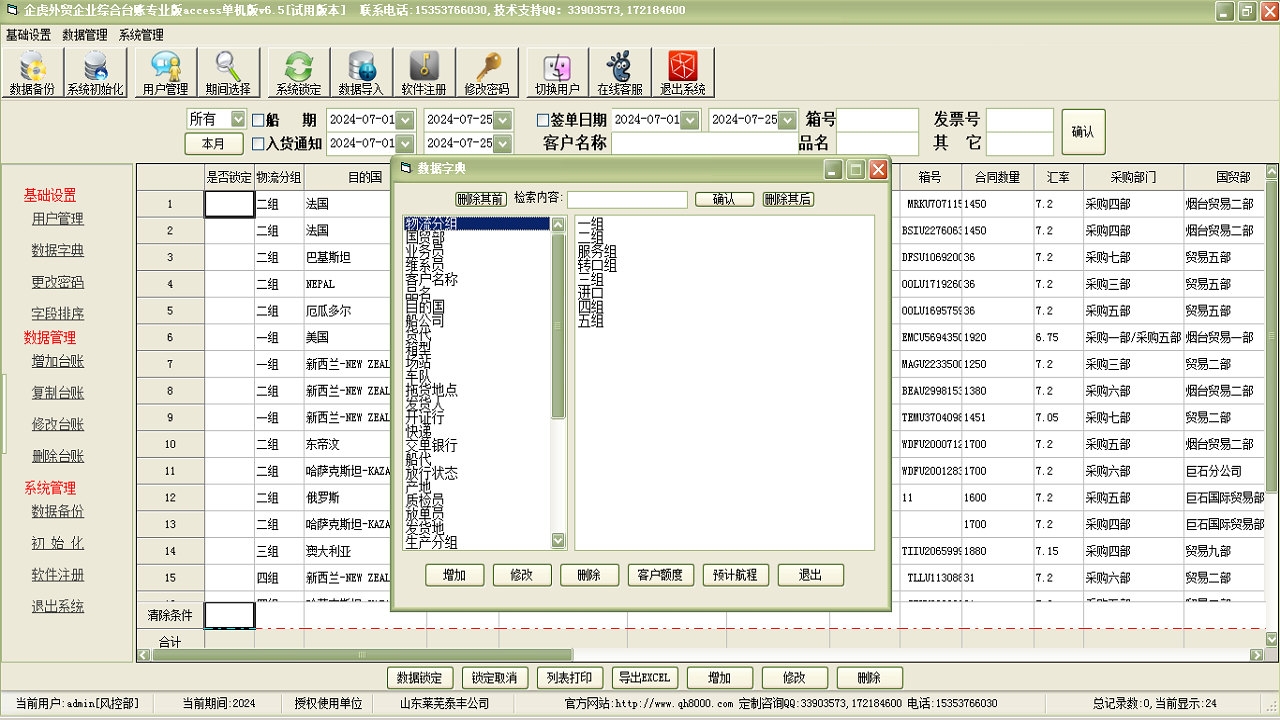The image size is (1280, 720).
Task: Open the 船期 start date dropdown
Action: (405, 120)
